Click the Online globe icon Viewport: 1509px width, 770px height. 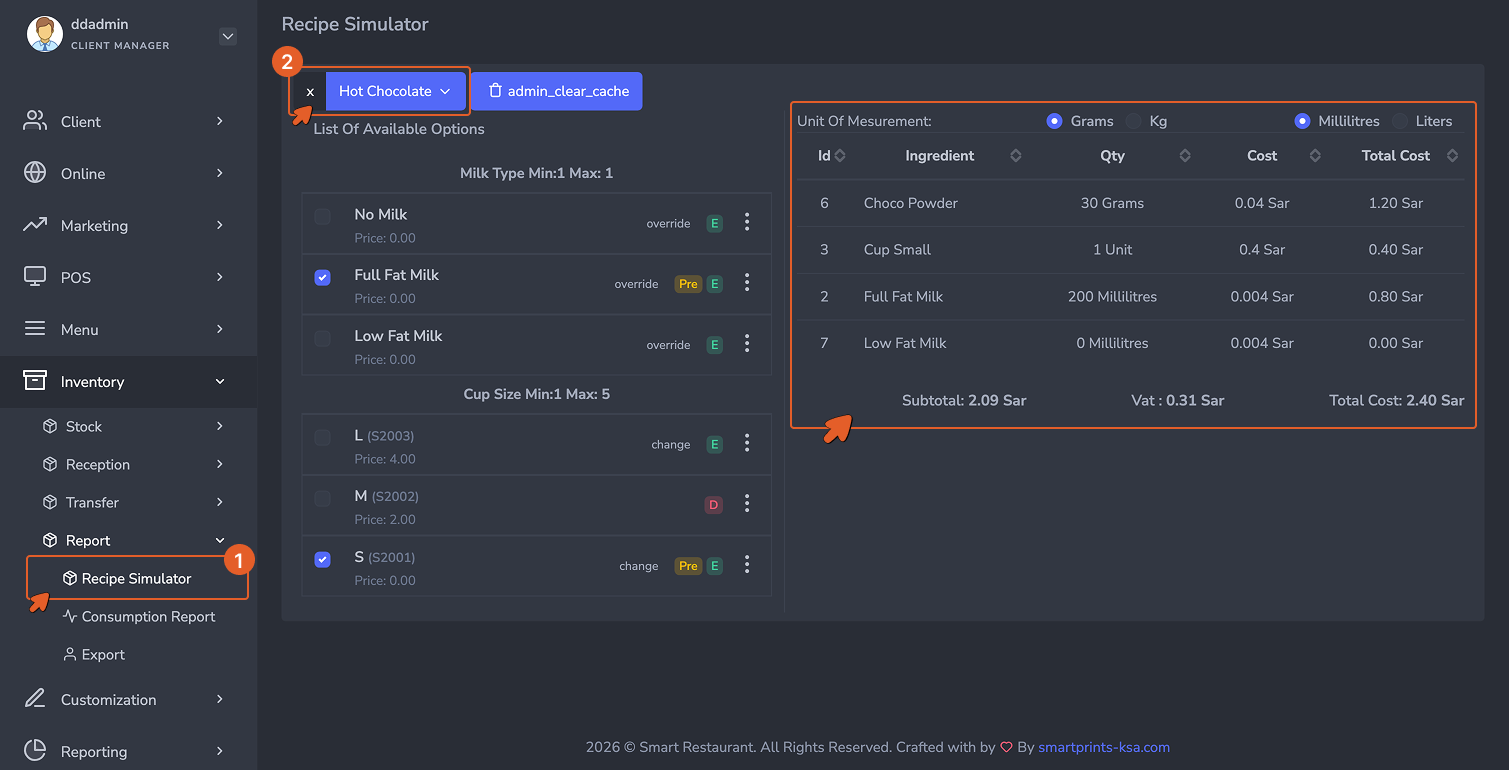click(35, 173)
